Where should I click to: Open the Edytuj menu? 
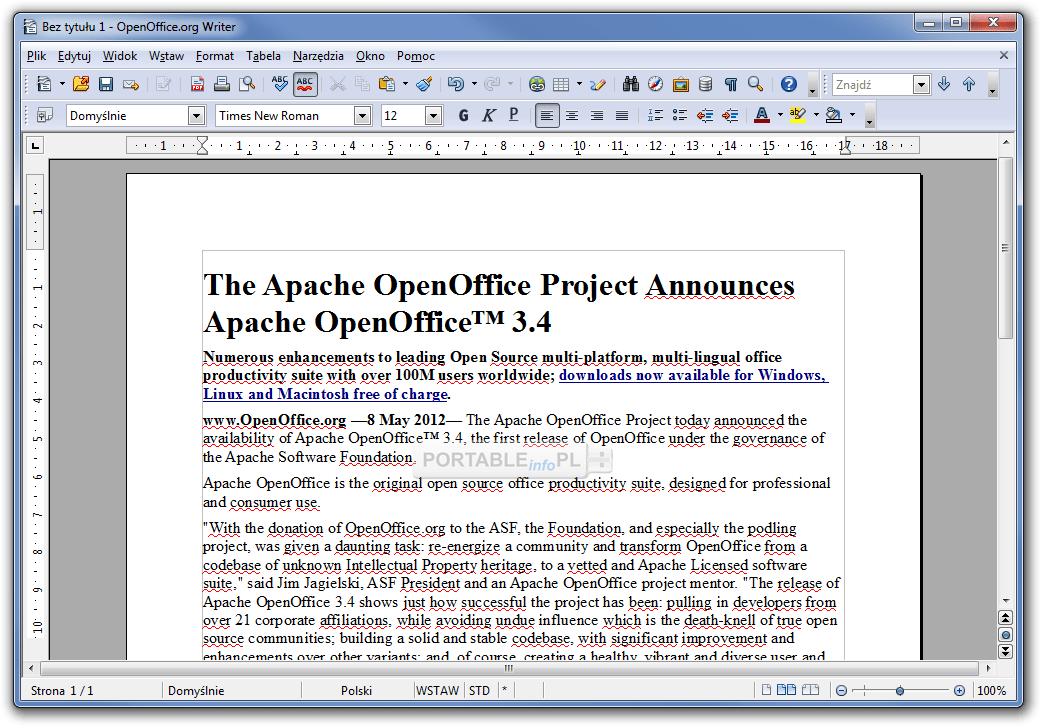(74, 56)
